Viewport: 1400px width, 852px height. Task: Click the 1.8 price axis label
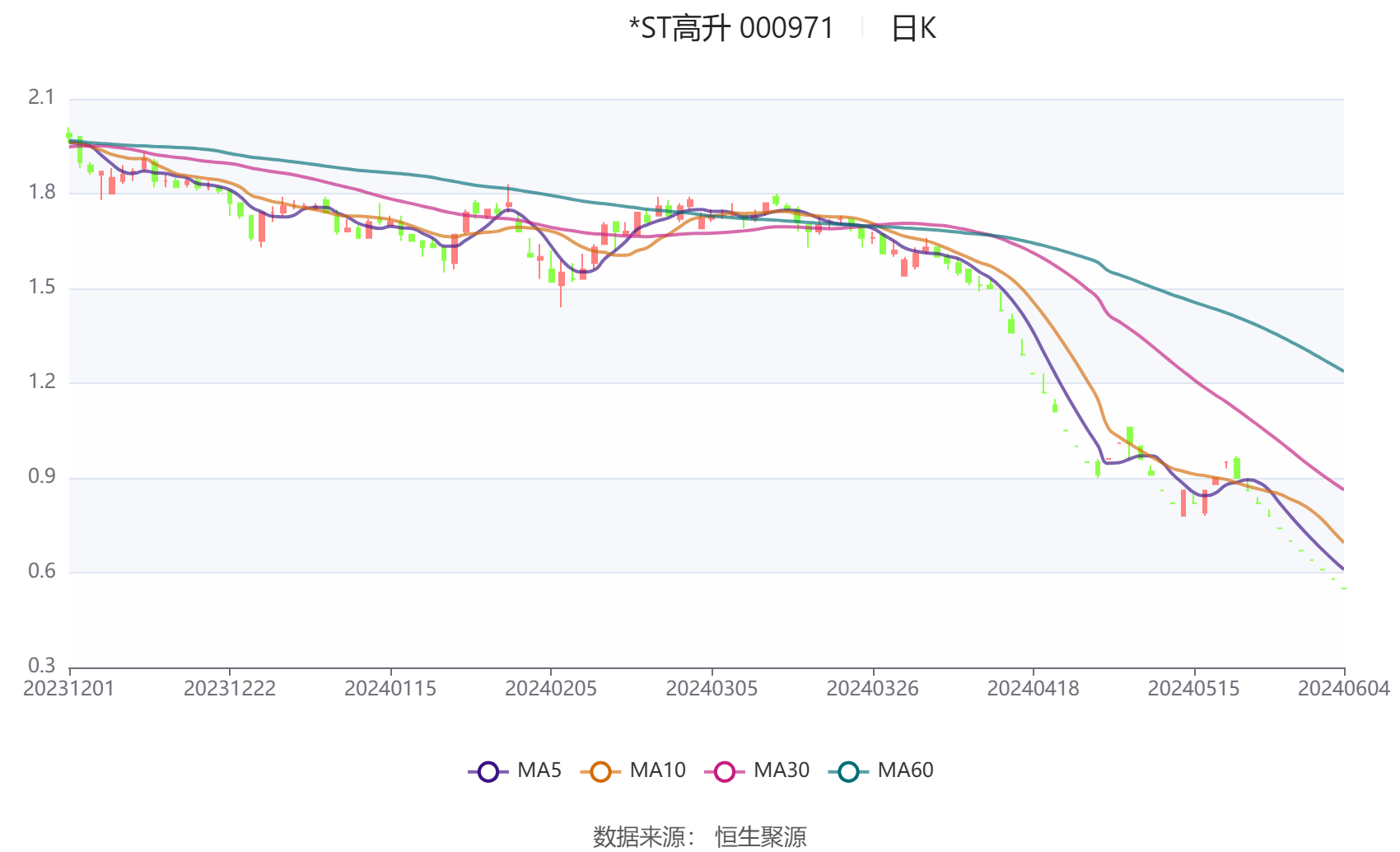(41, 192)
